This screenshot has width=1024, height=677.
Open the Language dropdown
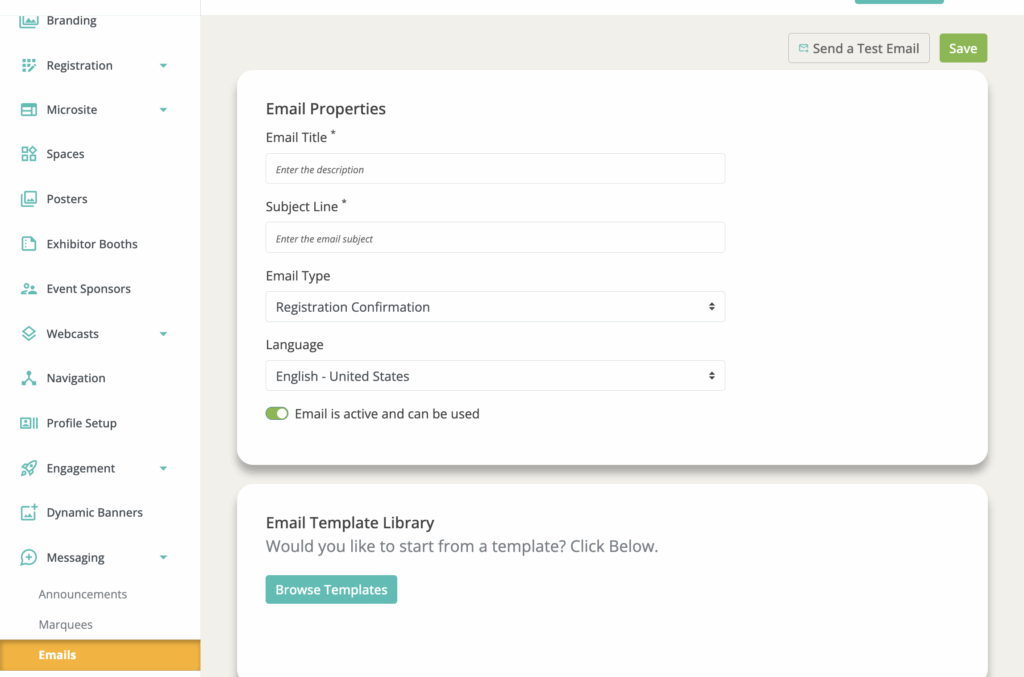[x=495, y=376]
